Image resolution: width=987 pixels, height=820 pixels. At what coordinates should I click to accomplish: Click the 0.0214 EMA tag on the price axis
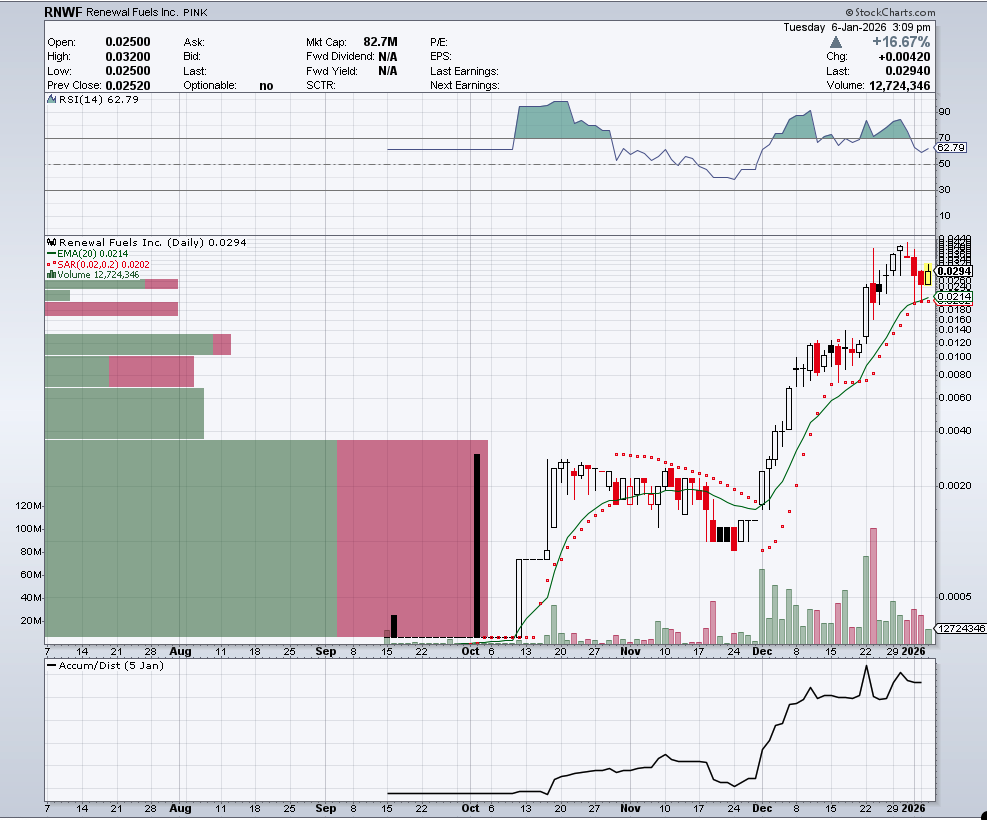(x=954, y=296)
